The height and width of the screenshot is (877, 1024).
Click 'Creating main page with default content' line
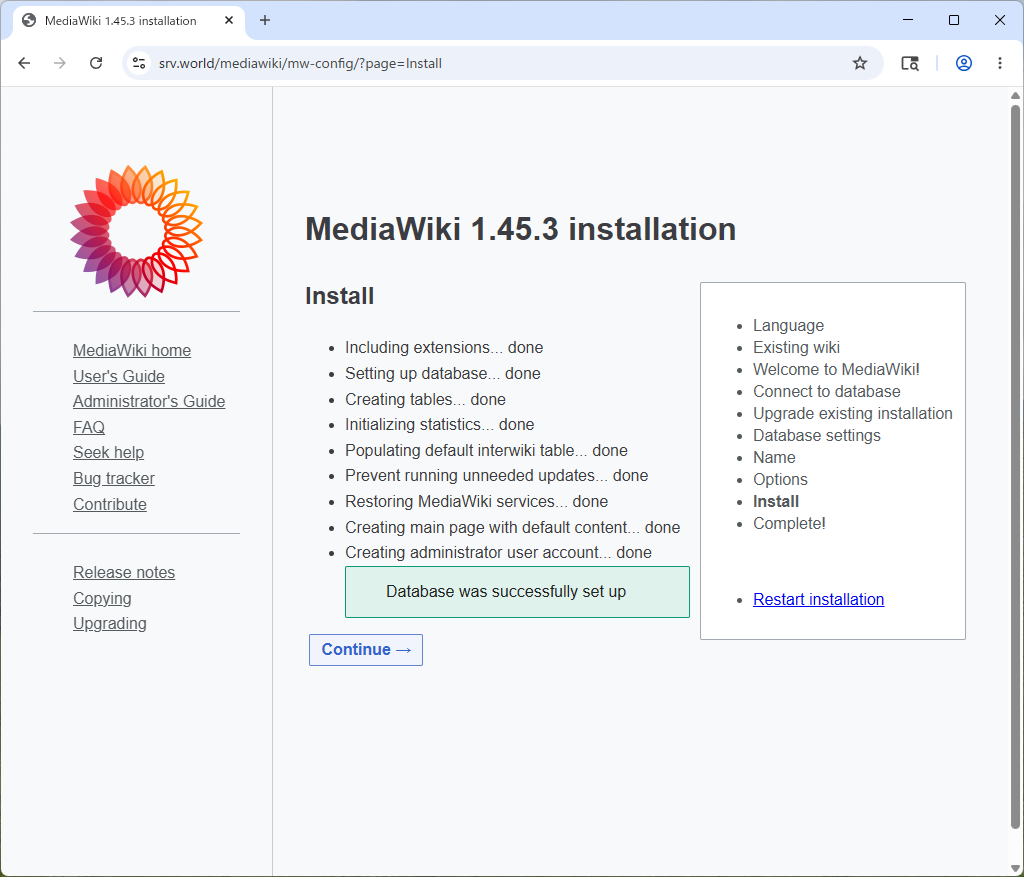click(x=513, y=528)
